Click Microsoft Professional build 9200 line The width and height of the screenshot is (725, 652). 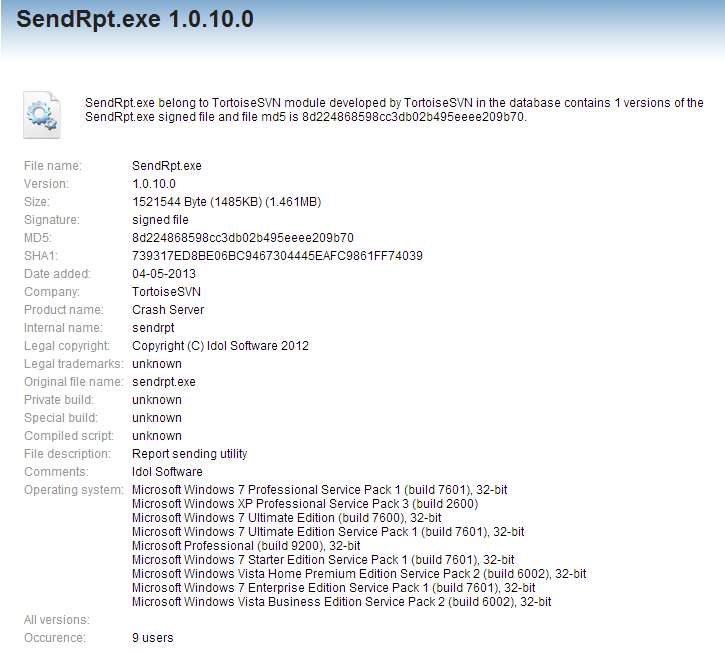[246, 546]
